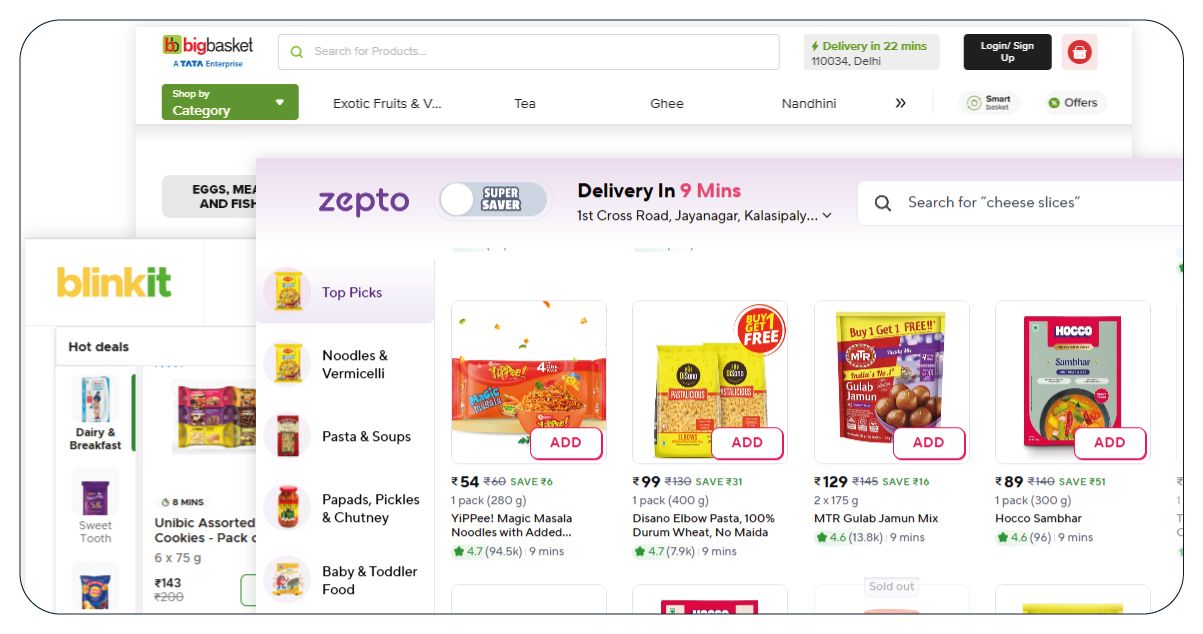The height and width of the screenshot is (634, 1203).
Task: Open Sweet Tooth category icon
Action: [x=96, y=492]
